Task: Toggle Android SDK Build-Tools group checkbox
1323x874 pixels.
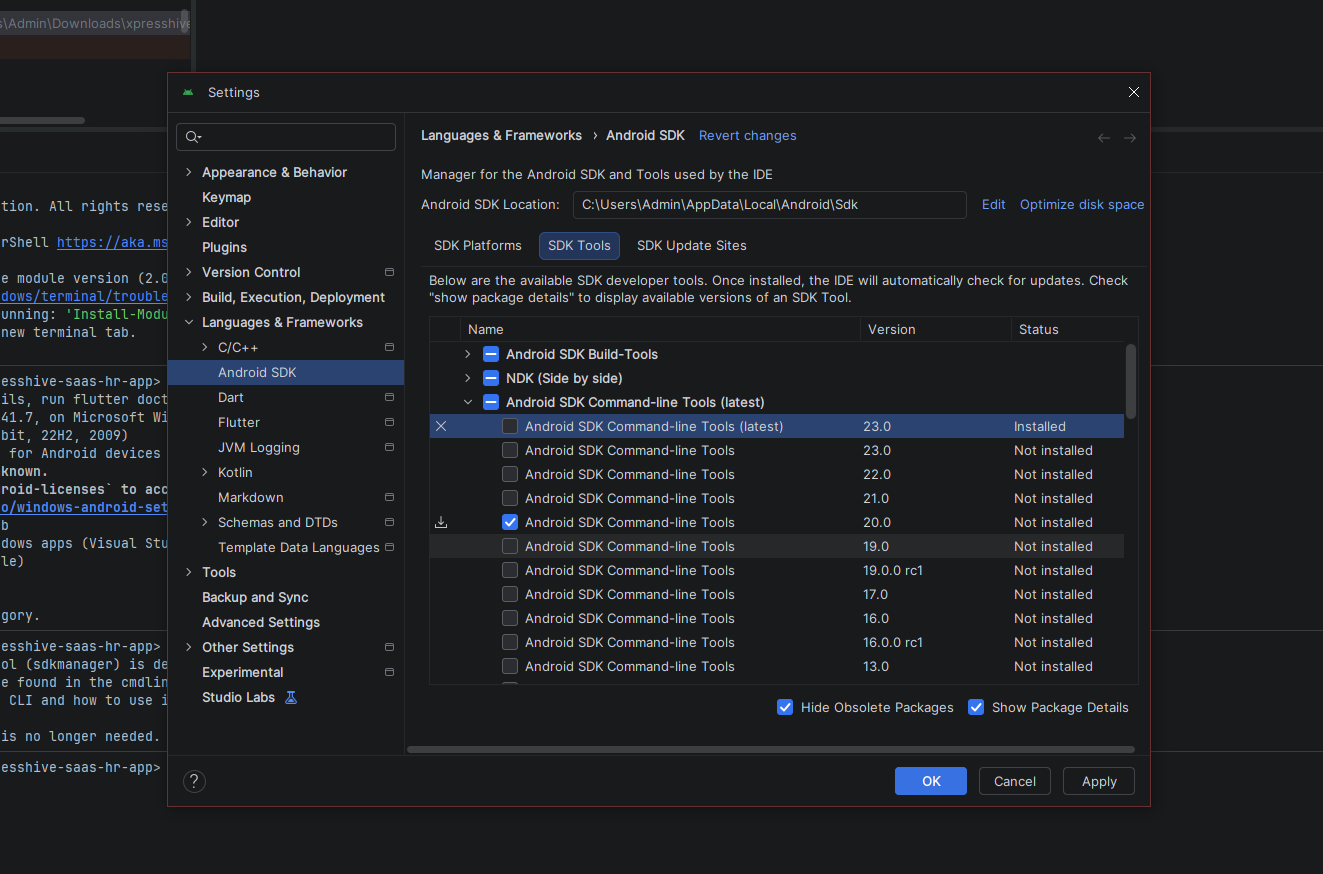Action: tap(491, 354)
